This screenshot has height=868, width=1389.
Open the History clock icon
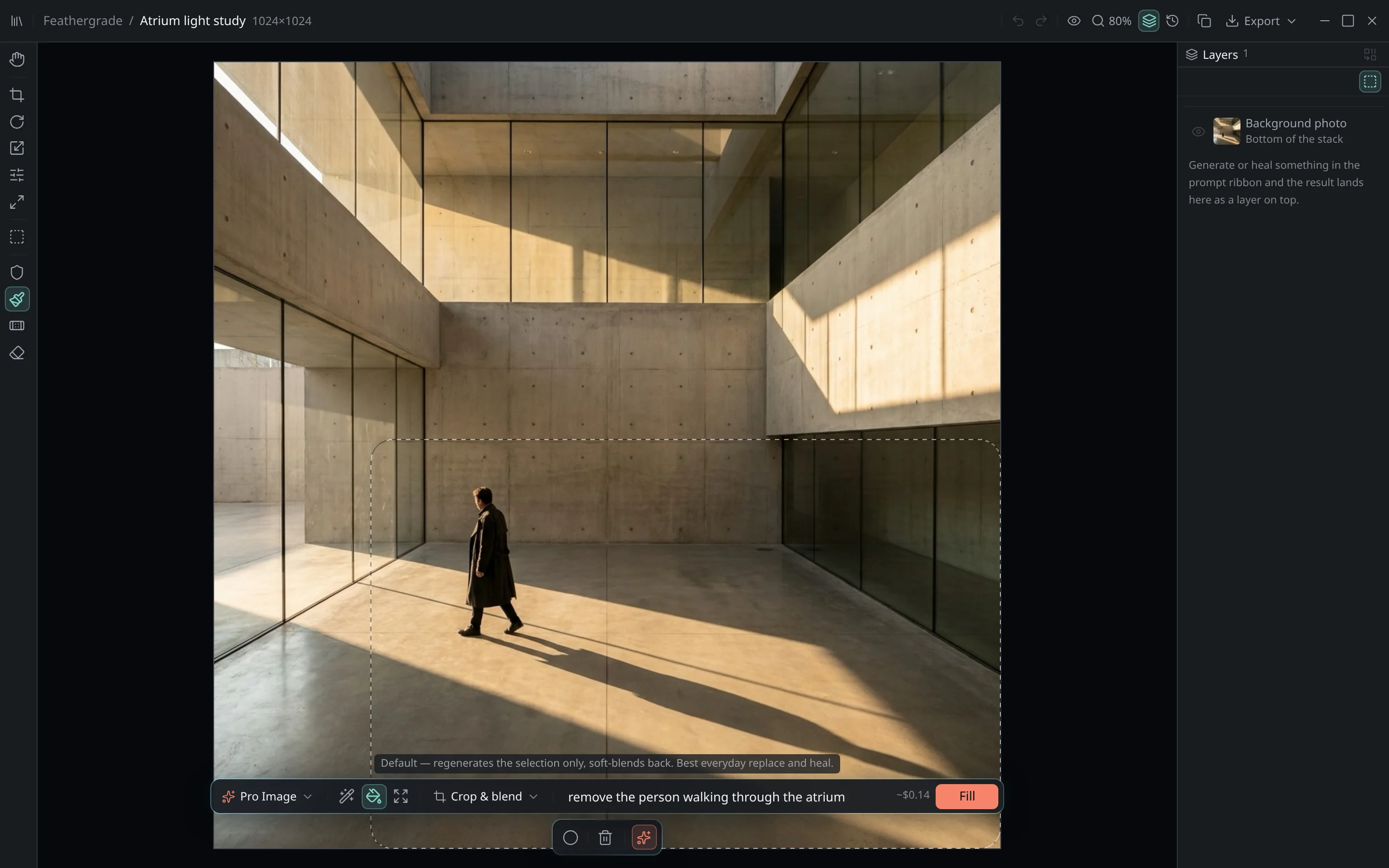pos(1172,21)
